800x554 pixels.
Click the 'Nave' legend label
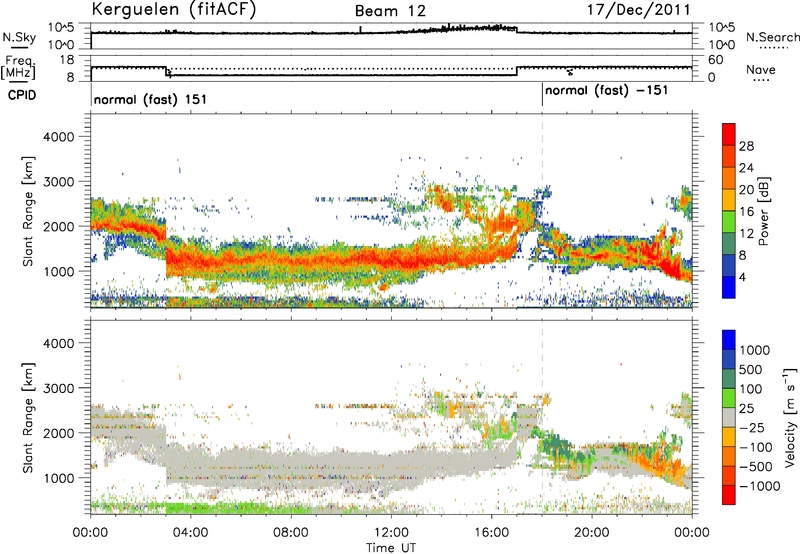(x=761, y=70)
